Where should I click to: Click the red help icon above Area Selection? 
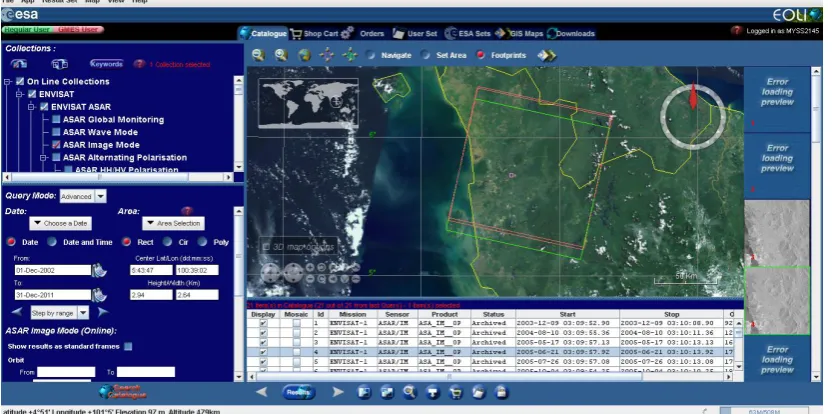click(x=186, y=211)
